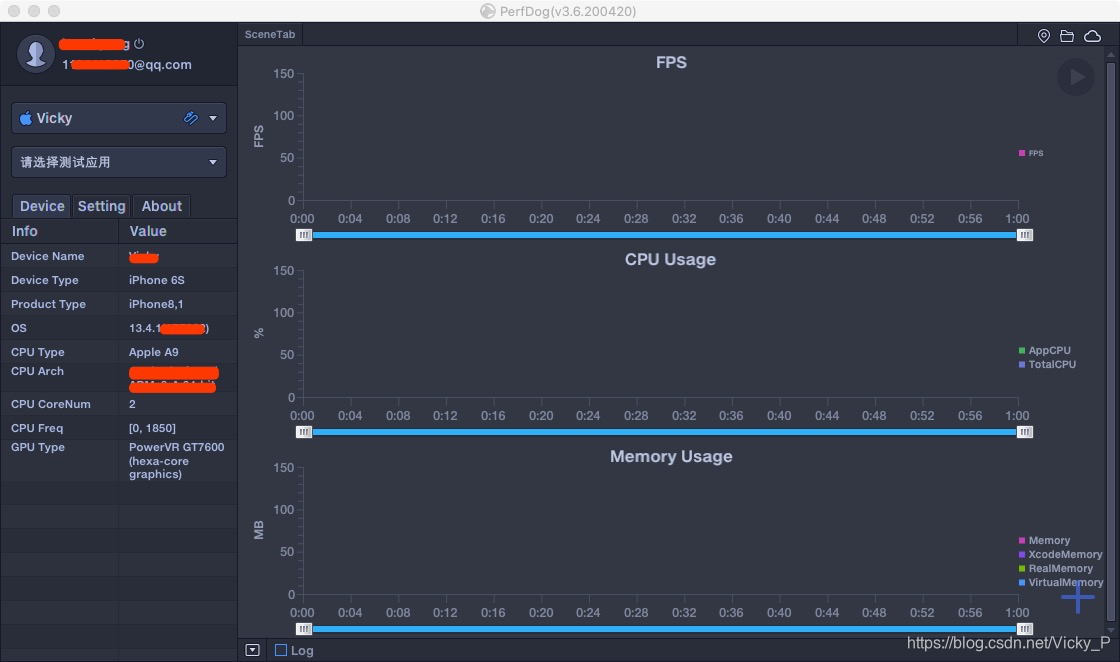Click the collapse arrow icon beside Log

point(252,650)
